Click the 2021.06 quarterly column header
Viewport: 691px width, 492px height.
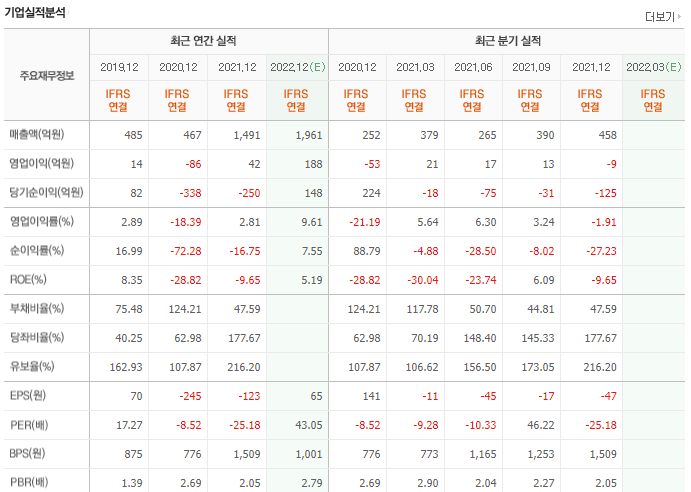tap(473, 67)
